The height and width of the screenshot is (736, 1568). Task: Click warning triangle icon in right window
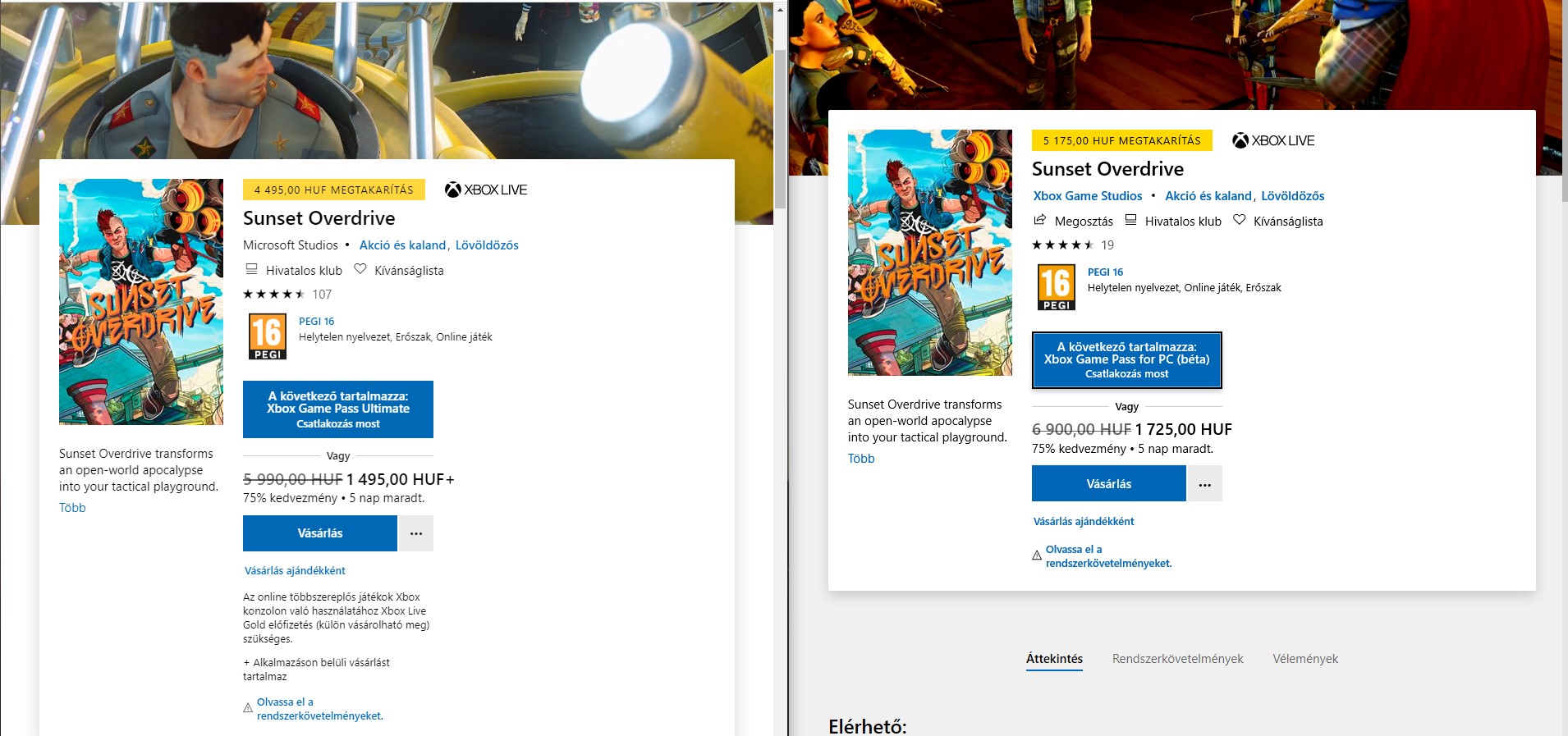point(1037,555)
